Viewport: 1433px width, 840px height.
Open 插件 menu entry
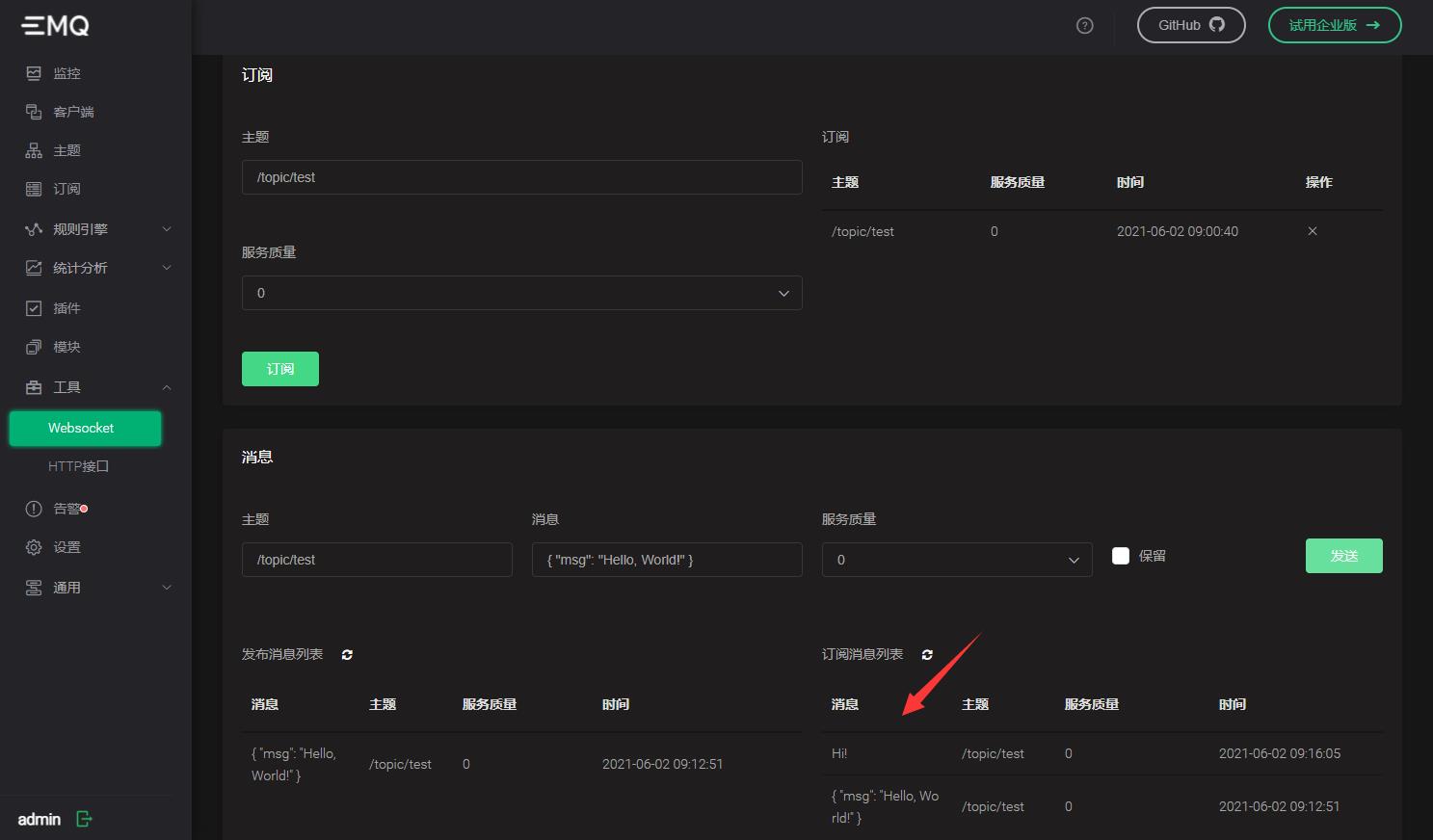(67, 308)
